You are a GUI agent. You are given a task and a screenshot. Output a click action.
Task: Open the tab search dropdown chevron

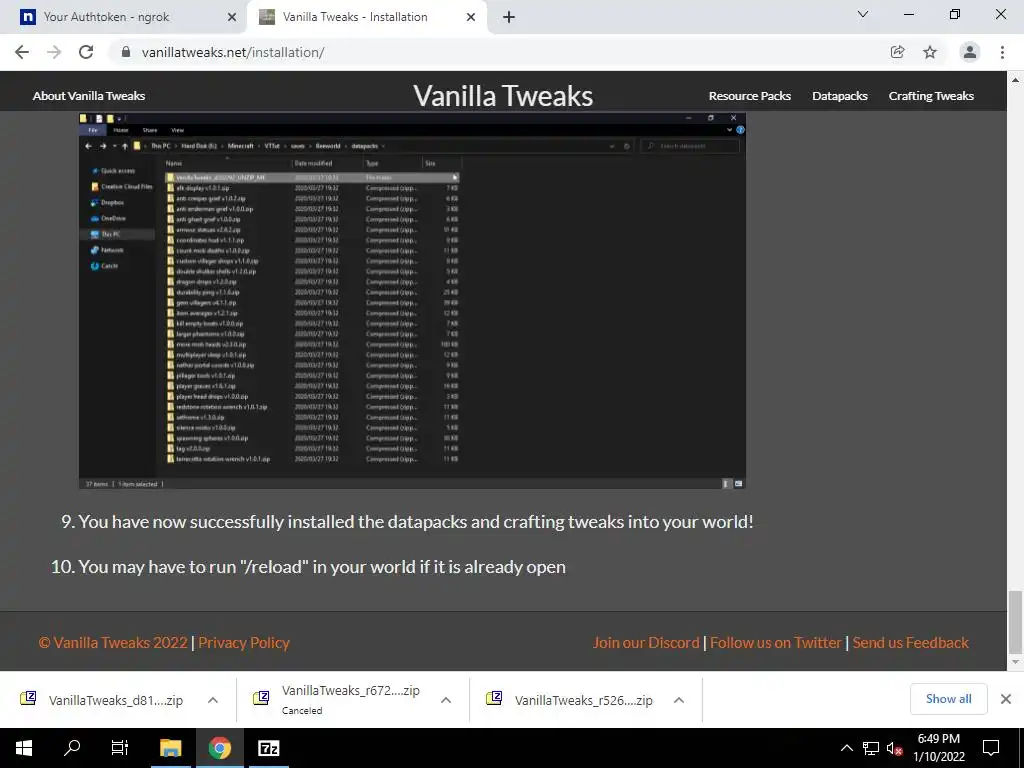pos(863,14)
